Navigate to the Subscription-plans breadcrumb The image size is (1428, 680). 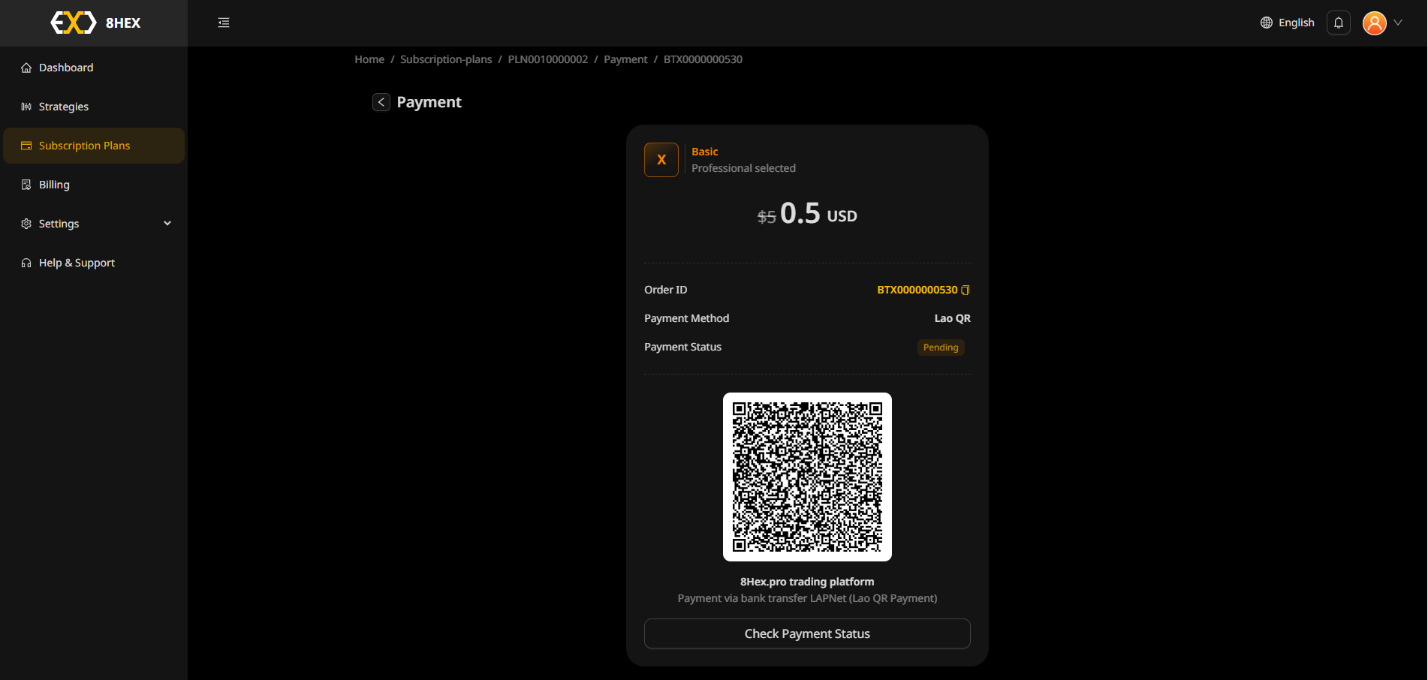[x=446, y=60]
